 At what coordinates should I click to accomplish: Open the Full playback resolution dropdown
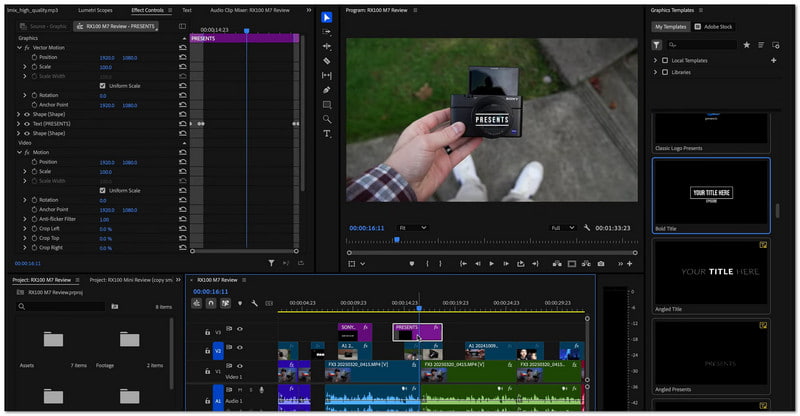(x=563, y=228)
